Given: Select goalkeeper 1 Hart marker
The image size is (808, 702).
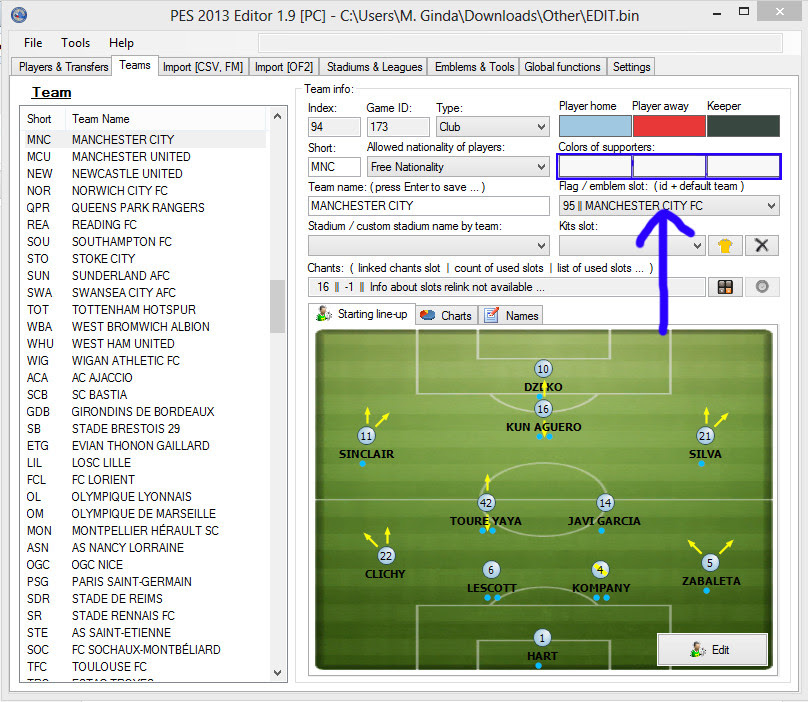Looking at the screenshot, I should (x=542, y=638).
